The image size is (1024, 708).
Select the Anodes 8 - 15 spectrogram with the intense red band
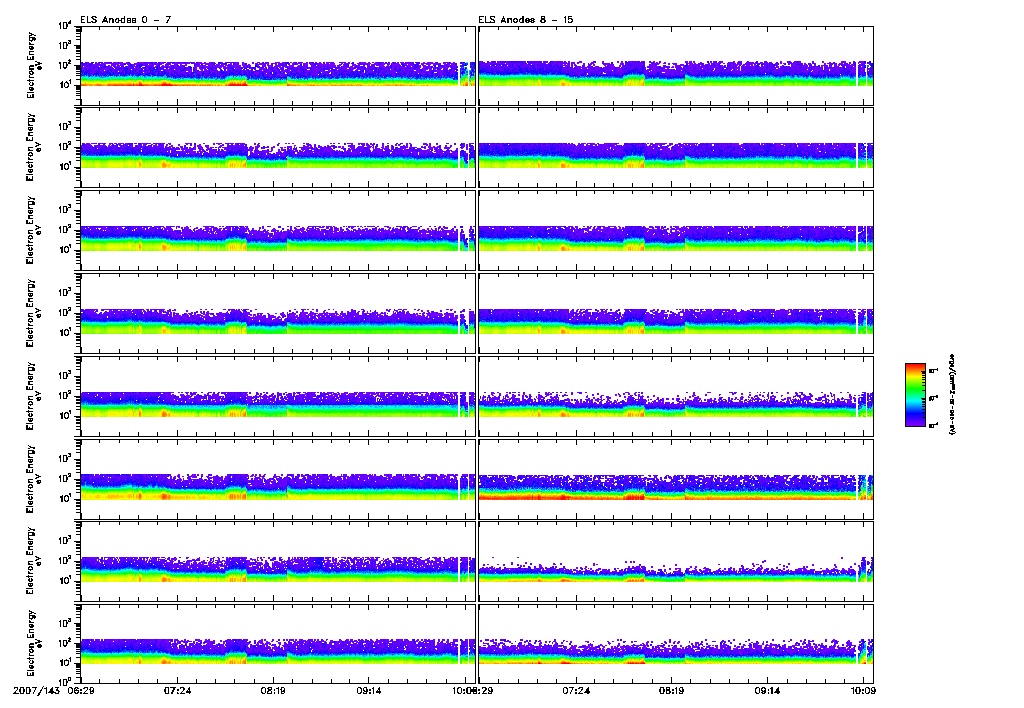click(676, 479)
